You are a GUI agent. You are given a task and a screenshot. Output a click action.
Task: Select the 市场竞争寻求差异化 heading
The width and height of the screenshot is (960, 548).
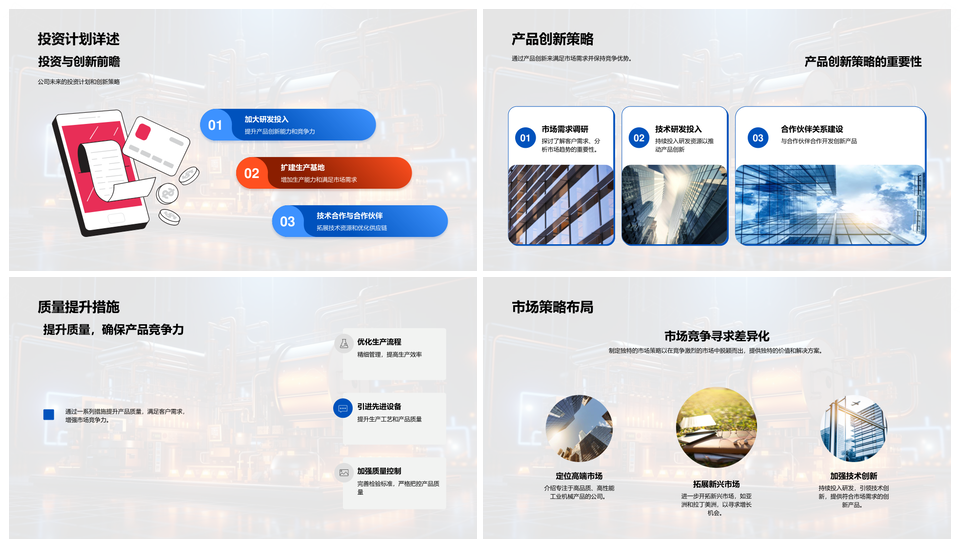tap(716, 336)
